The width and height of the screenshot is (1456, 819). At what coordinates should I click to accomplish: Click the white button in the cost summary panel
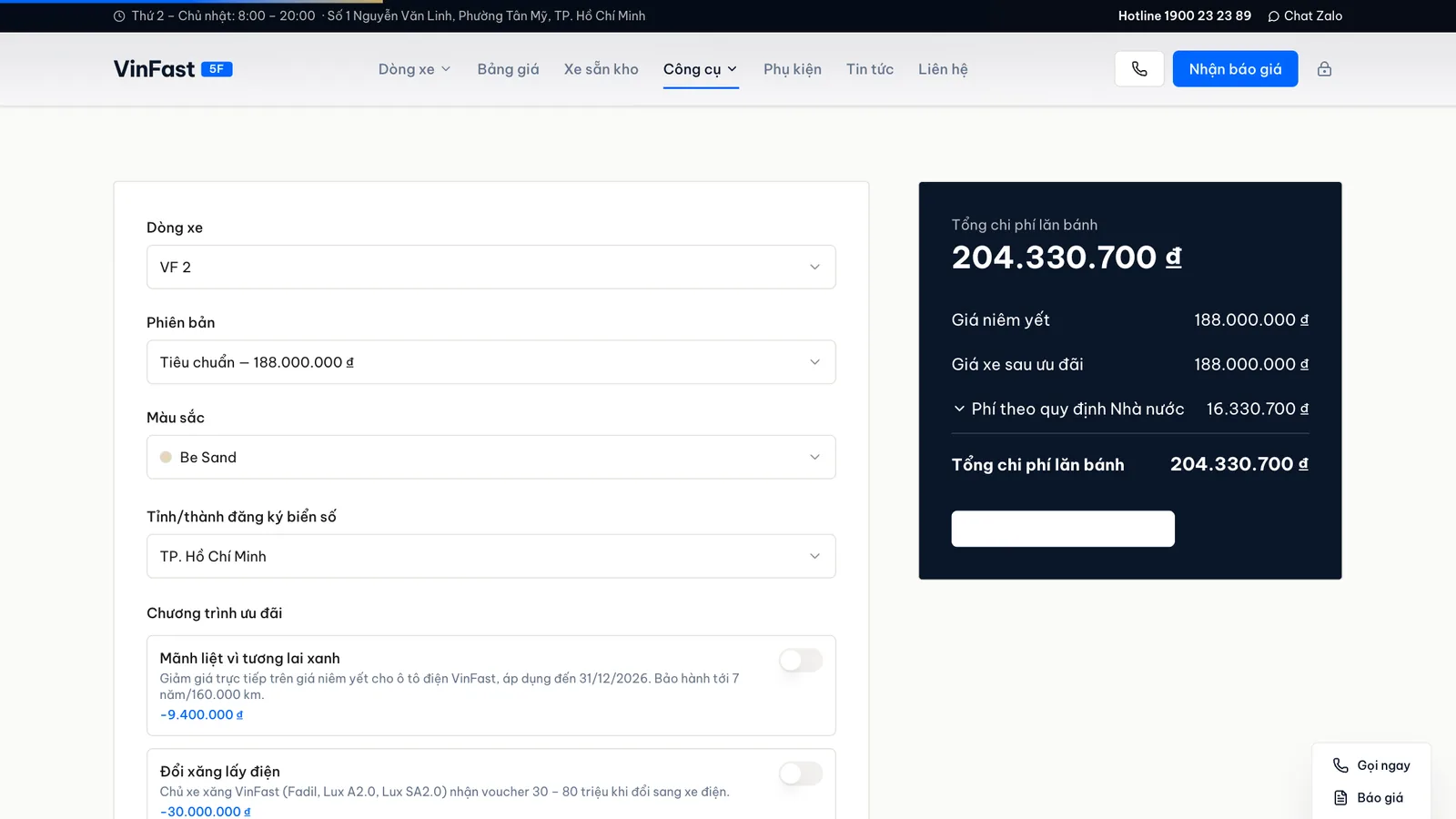click(x=1063, y=529)
